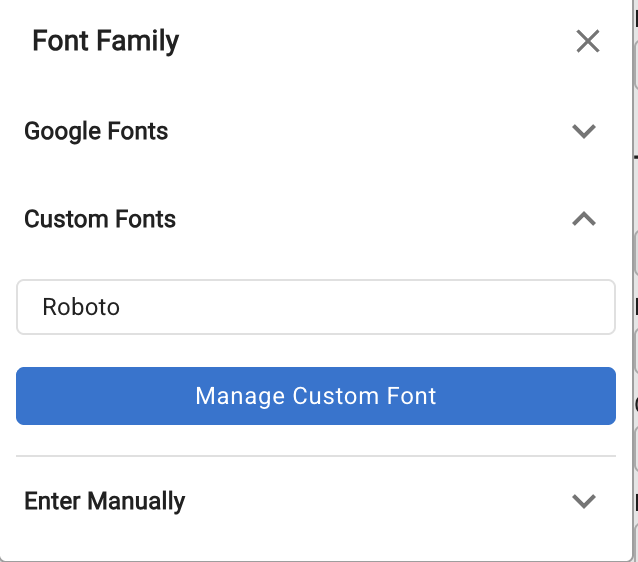Open the Google Fonts section

97,131
